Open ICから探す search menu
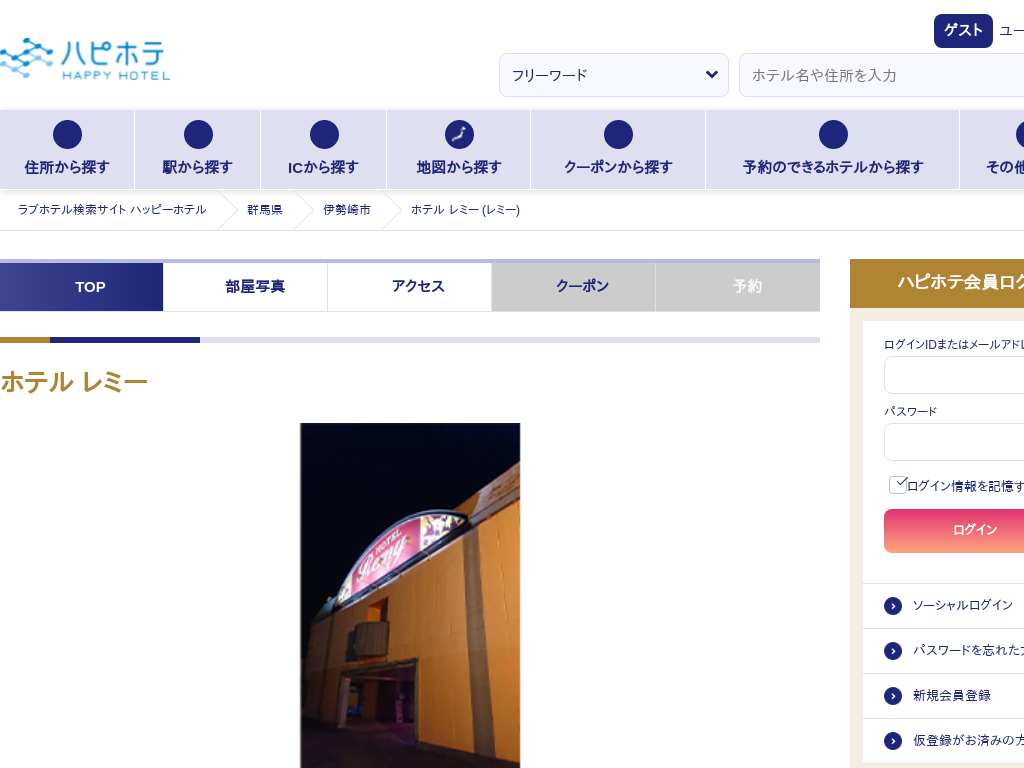 point(324,150)
